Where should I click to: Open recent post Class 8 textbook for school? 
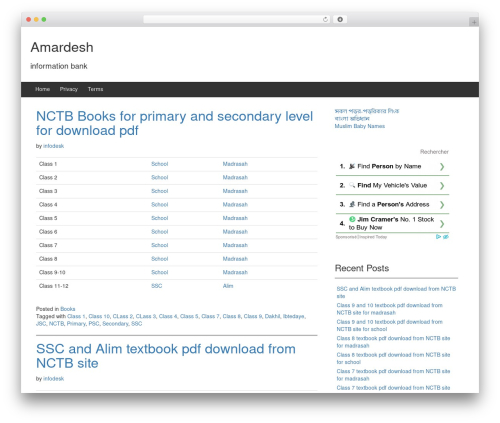[393, 358]
